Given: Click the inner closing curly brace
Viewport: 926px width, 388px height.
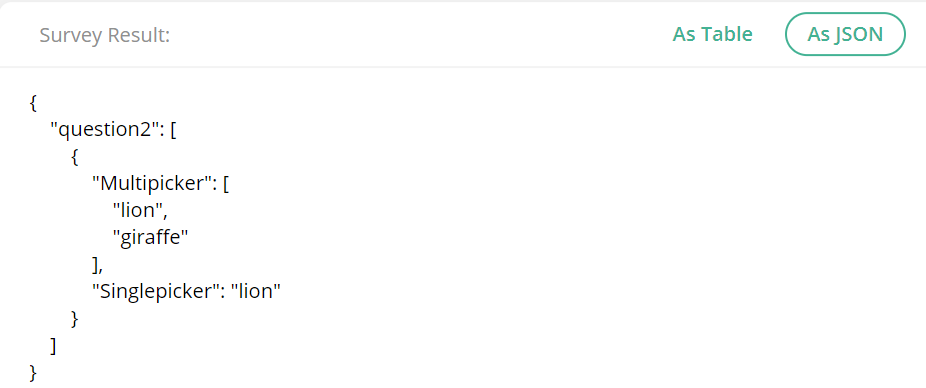Looking at the screenshot, I should pyautogui.click(x=74, y=319).
